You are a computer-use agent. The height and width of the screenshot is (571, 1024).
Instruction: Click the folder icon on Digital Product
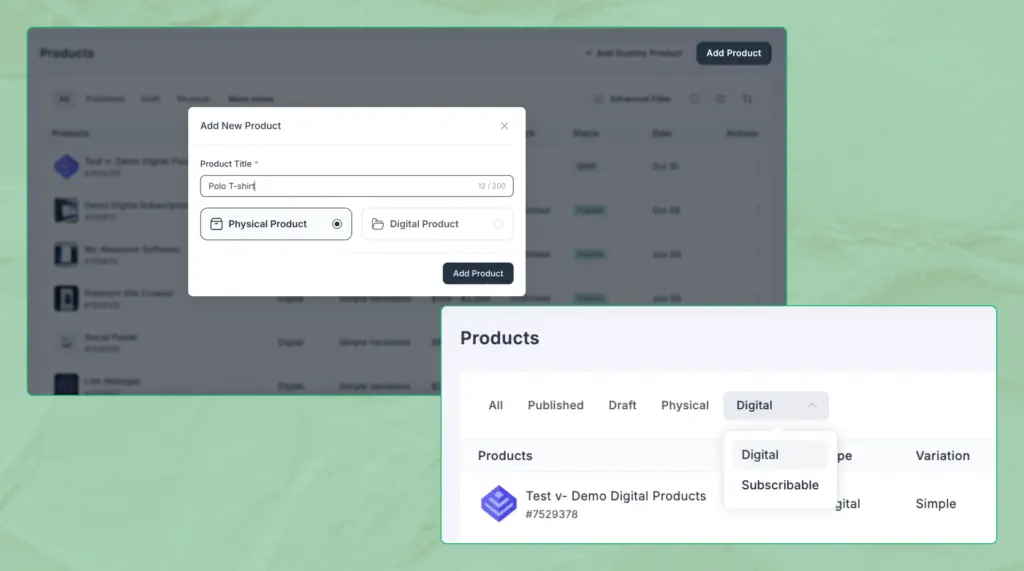click(377, 224)
